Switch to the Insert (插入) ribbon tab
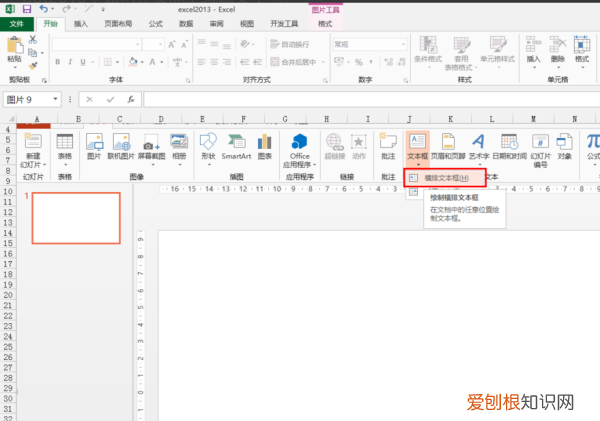This screenshot has height=421, width=600. click(81, 24)
